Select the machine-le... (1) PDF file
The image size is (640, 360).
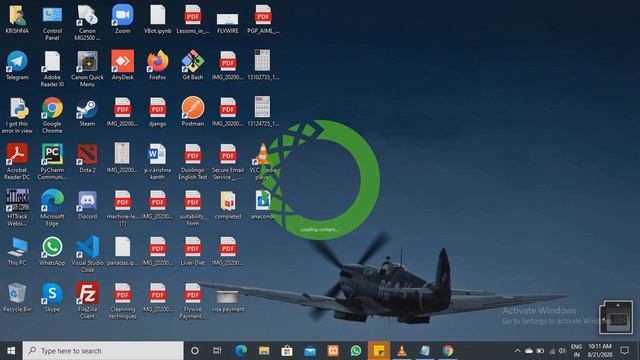(122, 208)
